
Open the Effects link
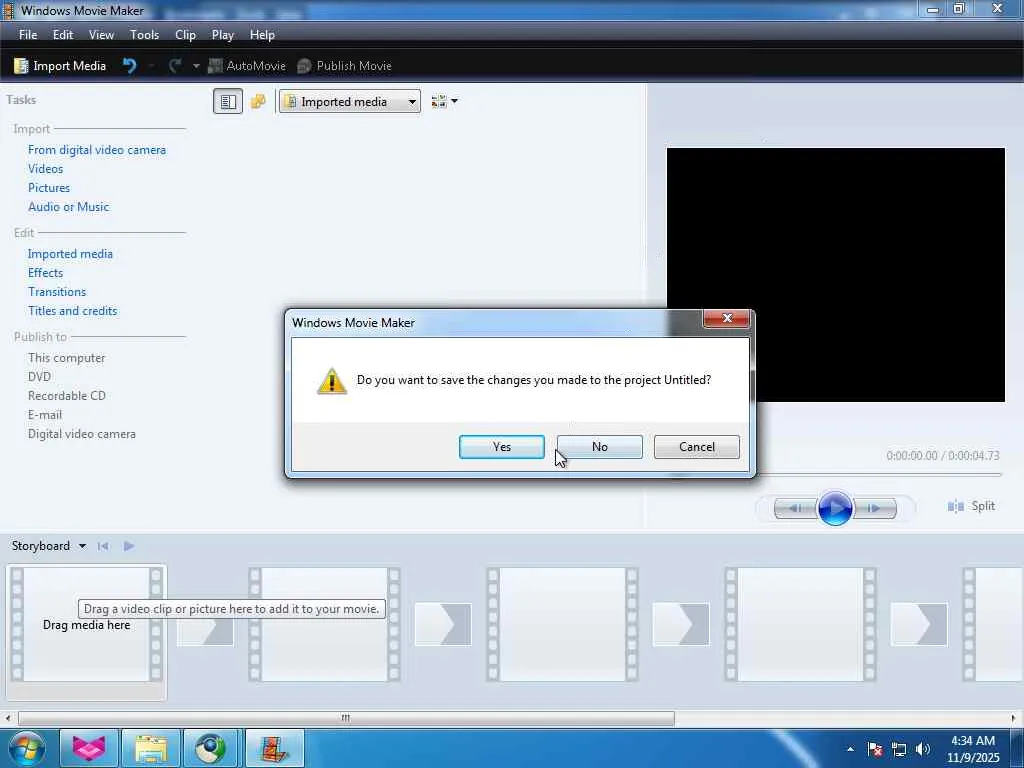click(x=46, y=272)
